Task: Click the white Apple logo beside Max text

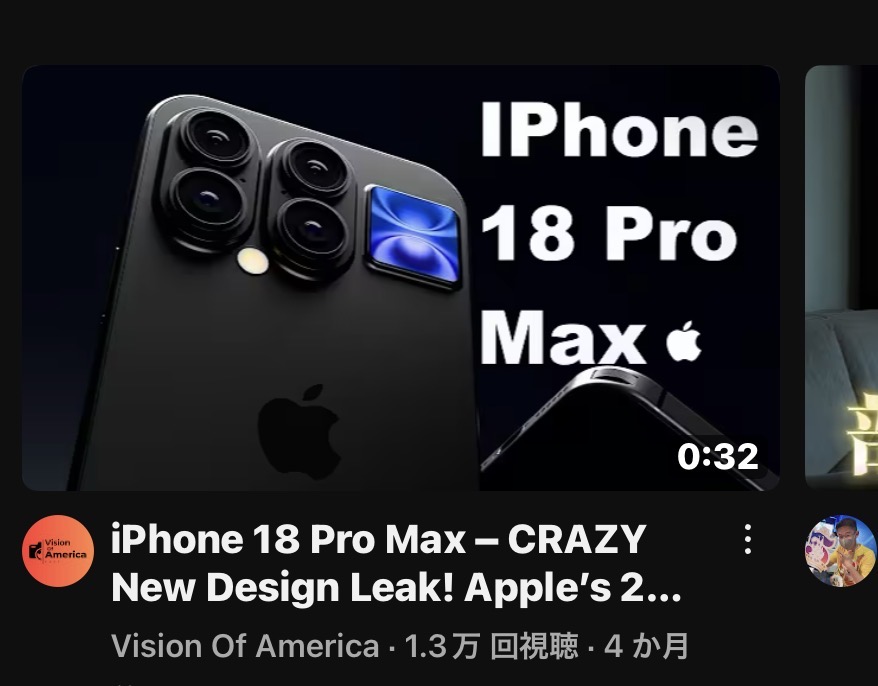Action: 684,342
